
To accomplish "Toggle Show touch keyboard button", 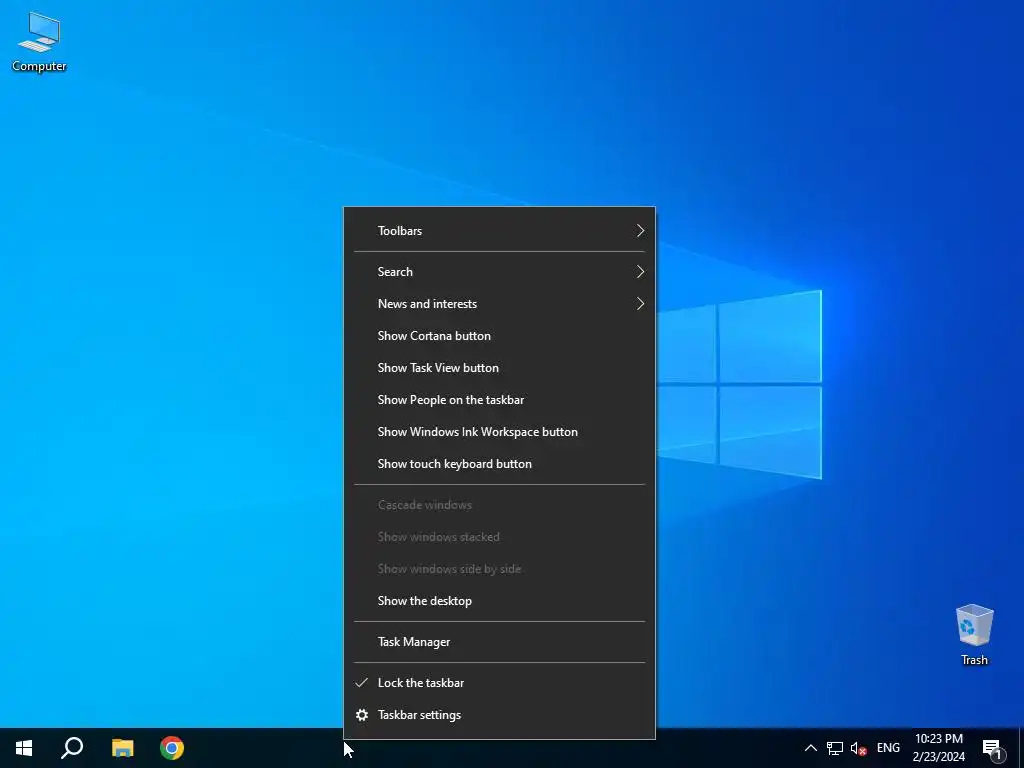I will click(x=500, y=464).
